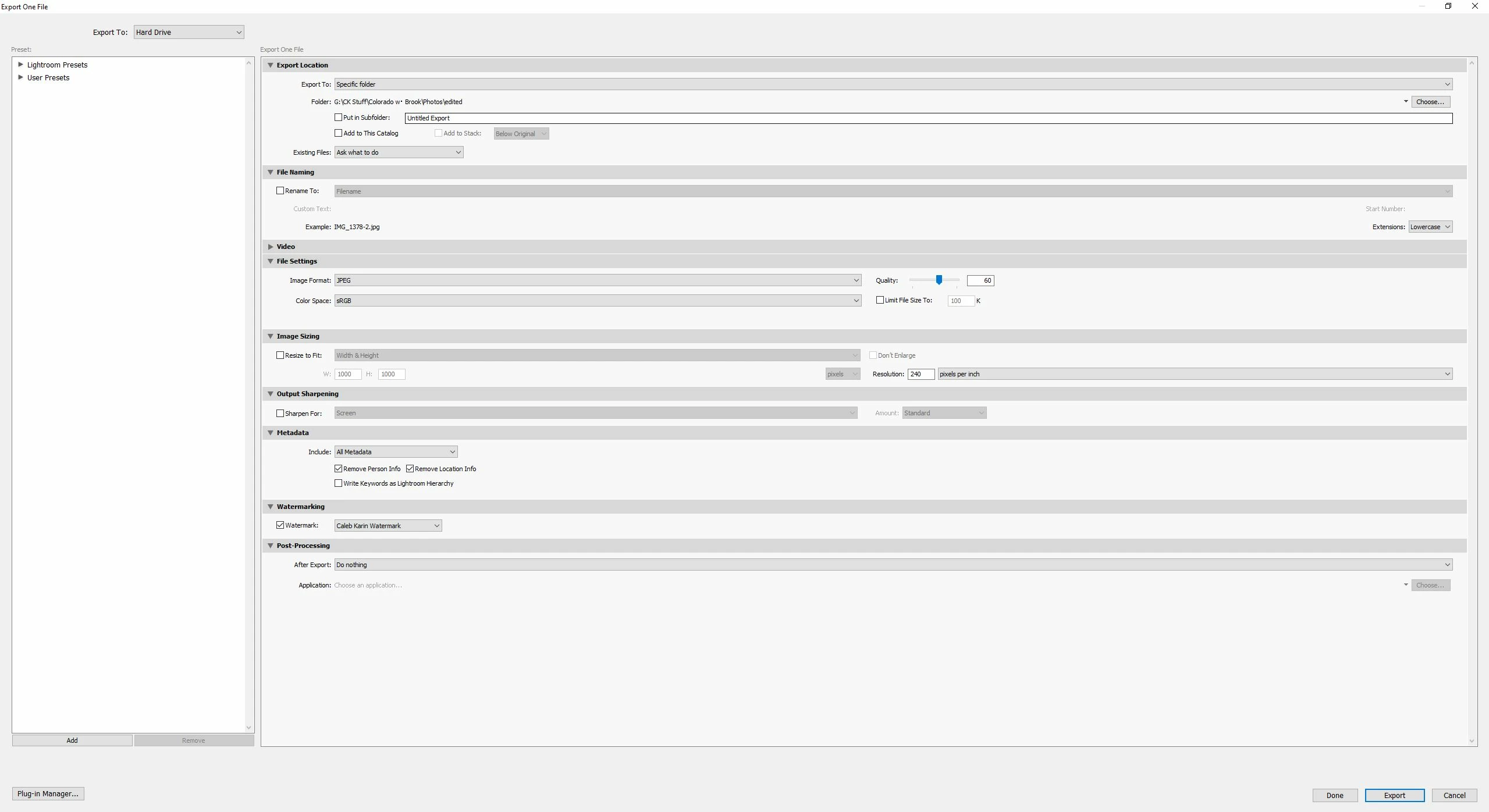The width and height of the screenshot is (1489, 812).
Task: Click the Export button
Action: (x=1394, y=795)
